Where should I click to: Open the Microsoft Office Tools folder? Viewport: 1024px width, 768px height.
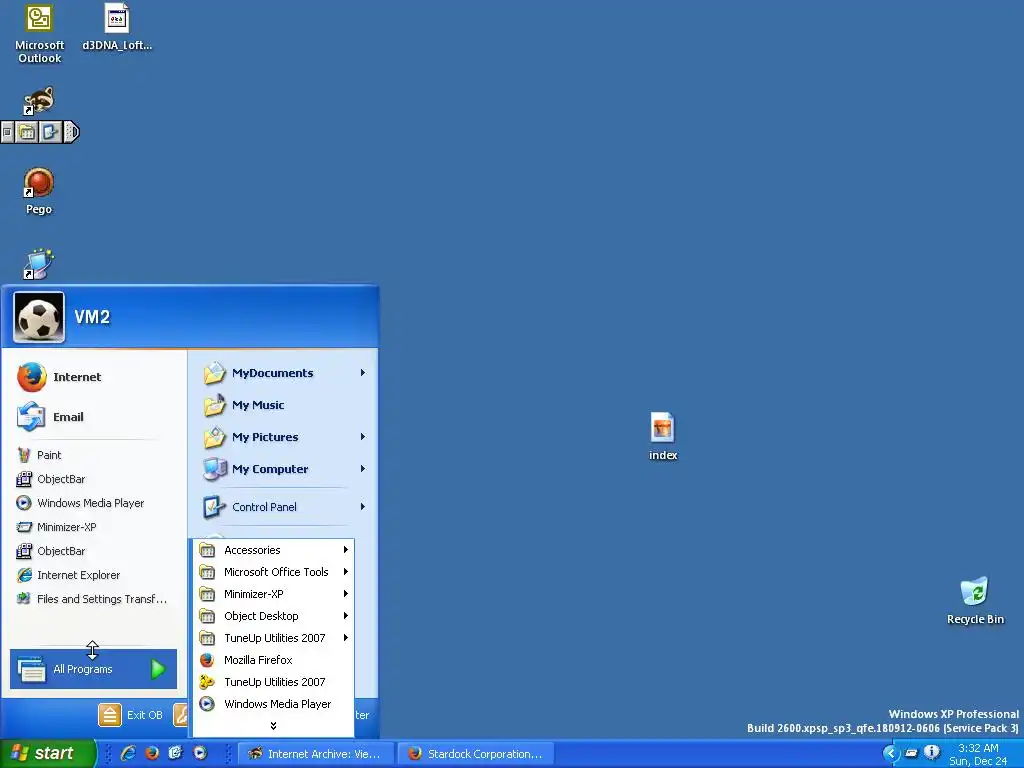point(274,572)
